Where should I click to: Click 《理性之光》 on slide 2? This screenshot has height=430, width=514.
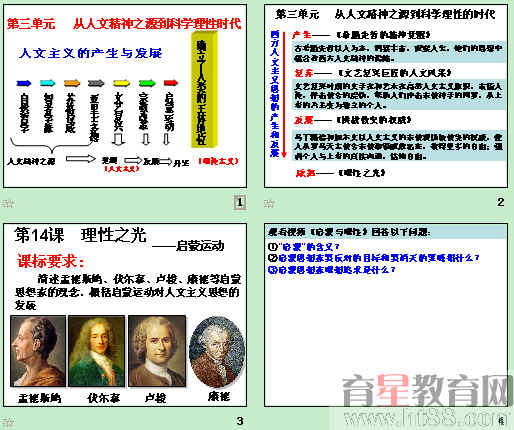coord(361,173)
